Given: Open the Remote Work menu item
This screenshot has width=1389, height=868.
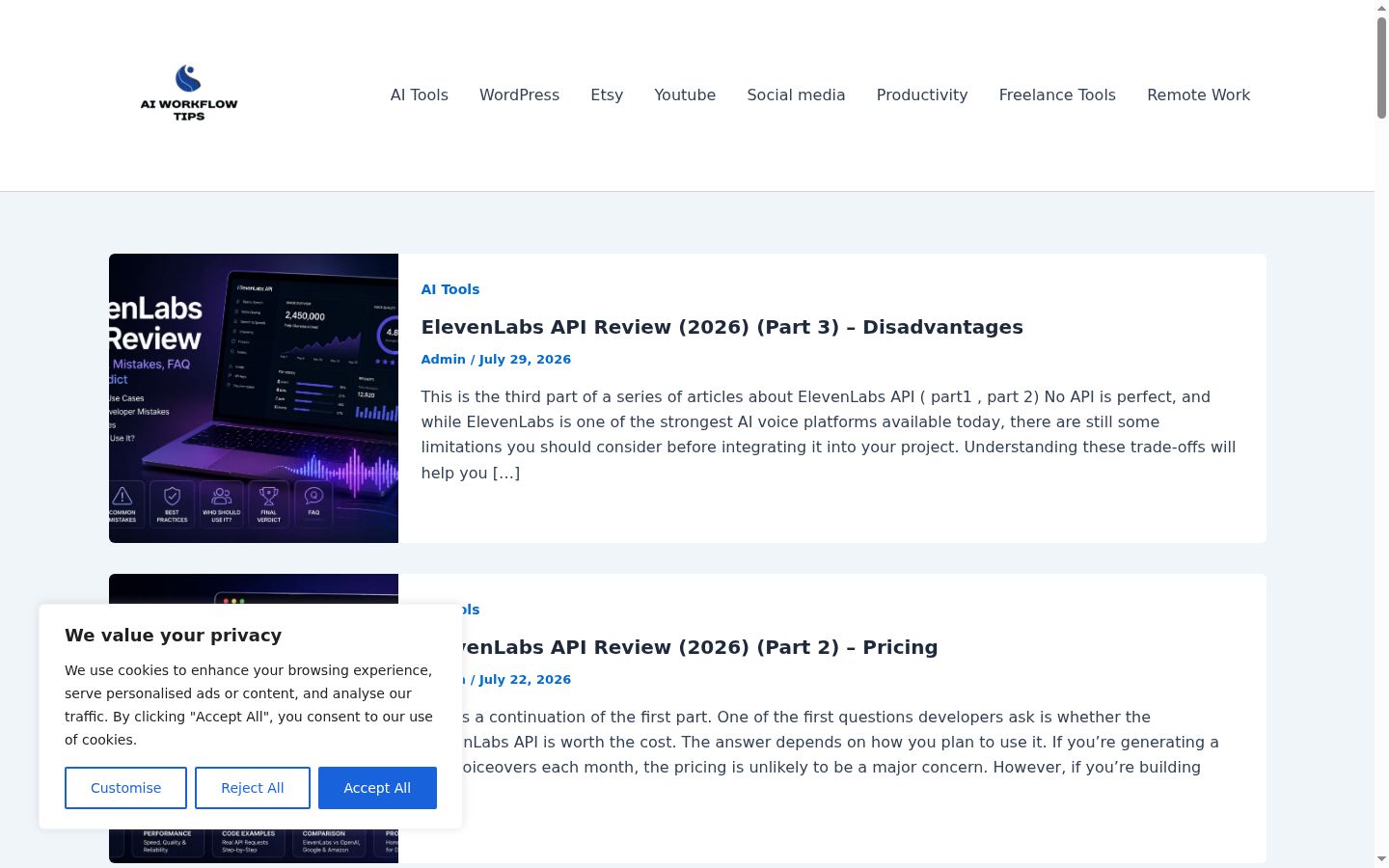Looking at the screenshot, I should tap(1198, 95).
